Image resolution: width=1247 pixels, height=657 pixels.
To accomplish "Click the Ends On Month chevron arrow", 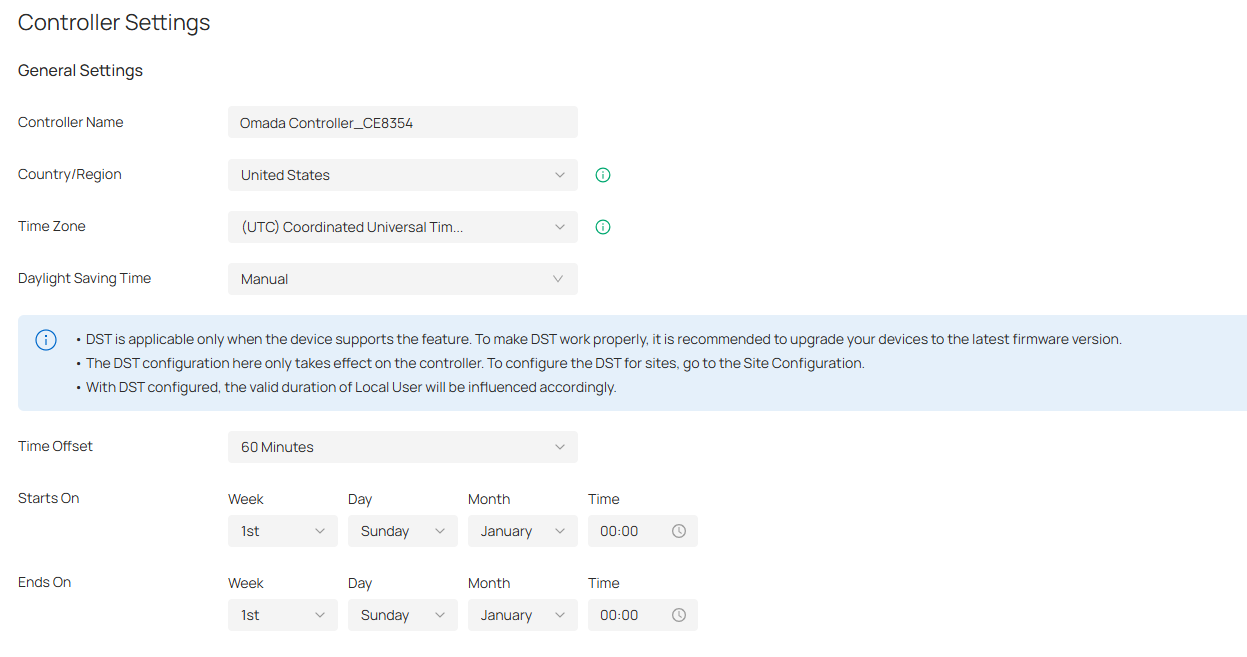I will [560, 615].
